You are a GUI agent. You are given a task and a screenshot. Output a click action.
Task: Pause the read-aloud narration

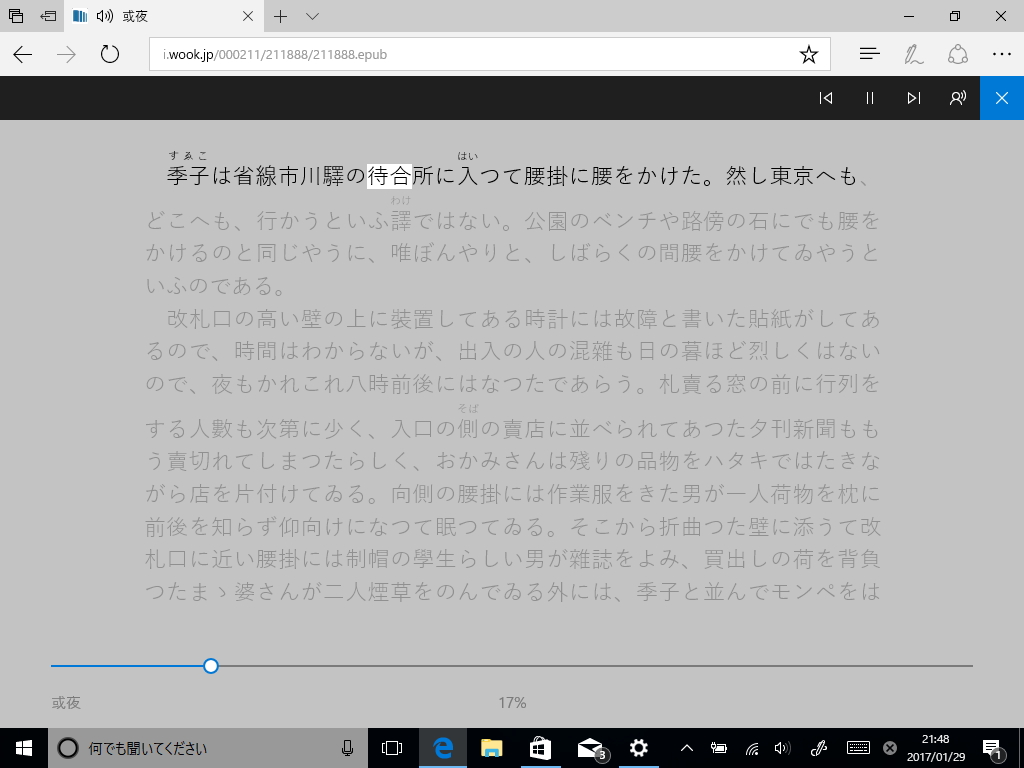coord(869,98)
